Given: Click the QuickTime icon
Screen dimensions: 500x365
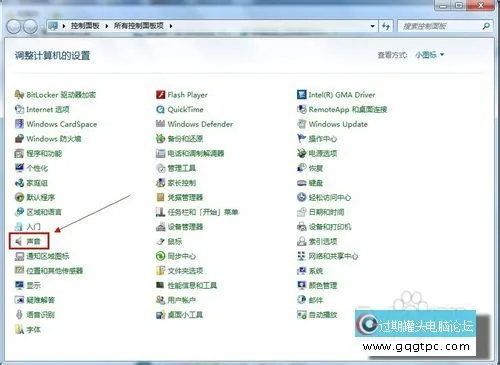Looking at the screenshot, I should [160, 109].
